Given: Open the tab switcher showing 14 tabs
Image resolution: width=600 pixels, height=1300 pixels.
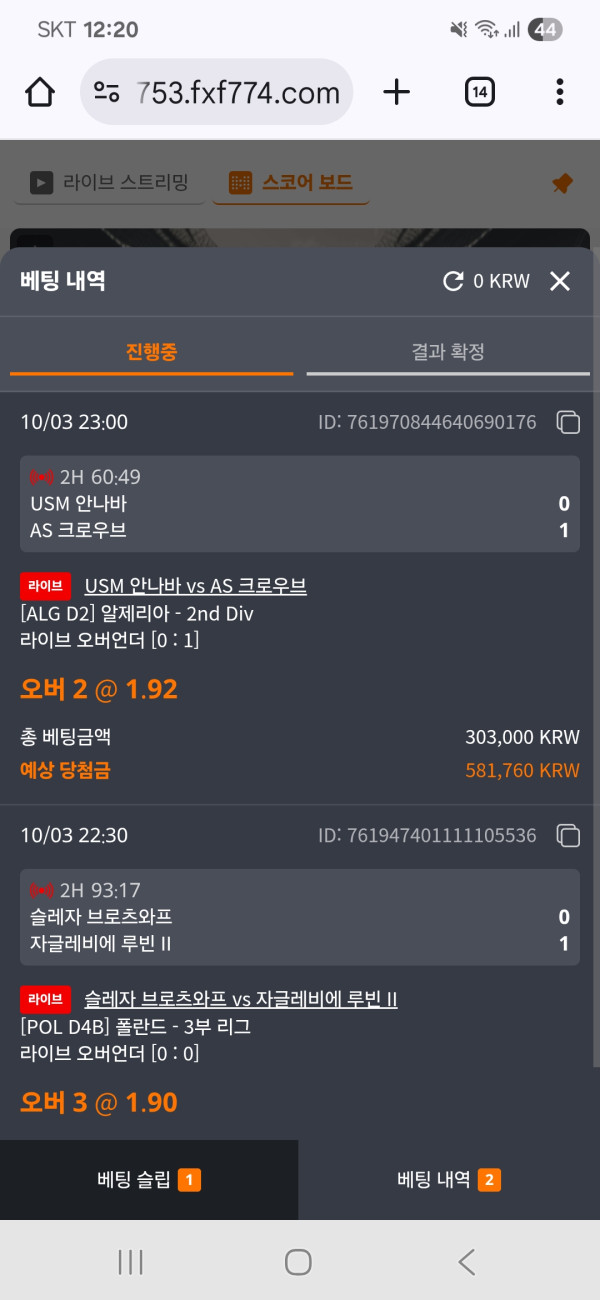Looking at the screenshot, I should click(480, 93).
